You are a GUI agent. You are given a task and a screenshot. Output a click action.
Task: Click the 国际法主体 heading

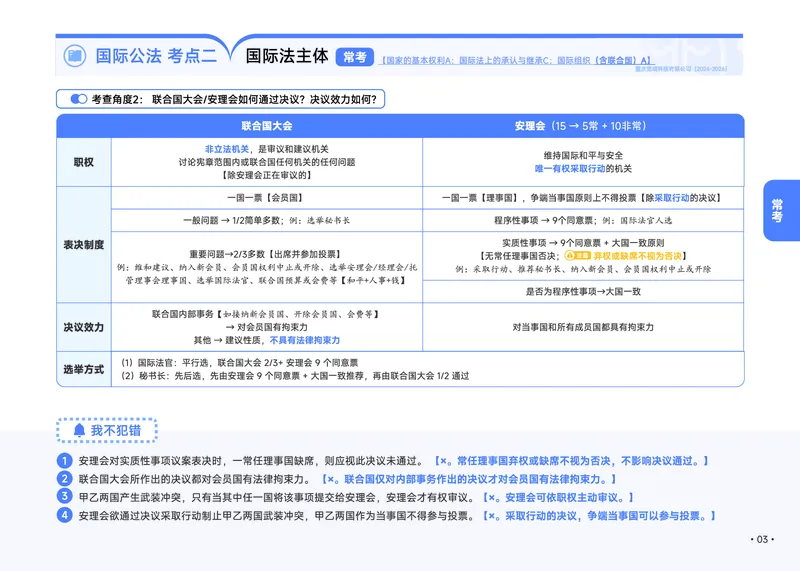287,56
